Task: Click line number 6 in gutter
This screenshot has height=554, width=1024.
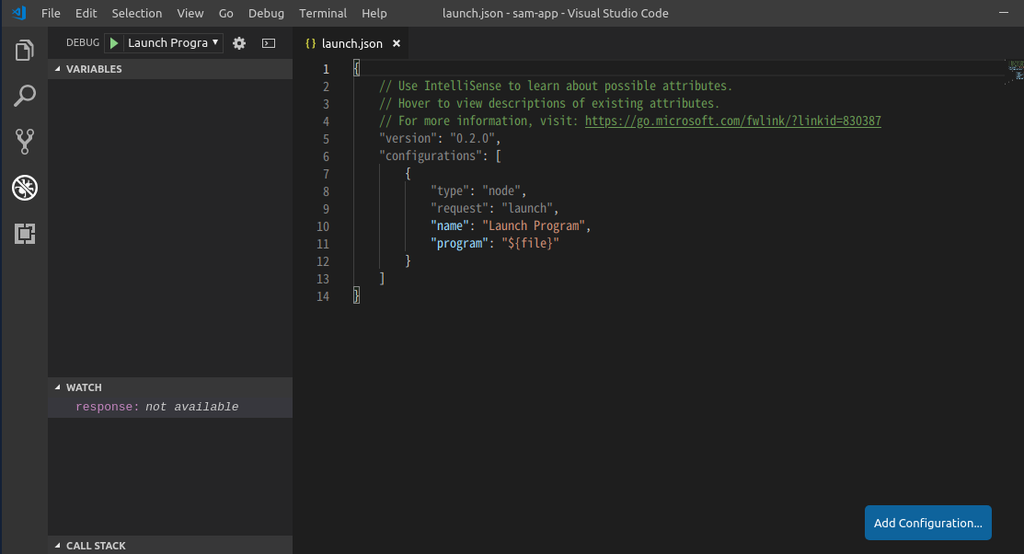Action: pos(326,156)
